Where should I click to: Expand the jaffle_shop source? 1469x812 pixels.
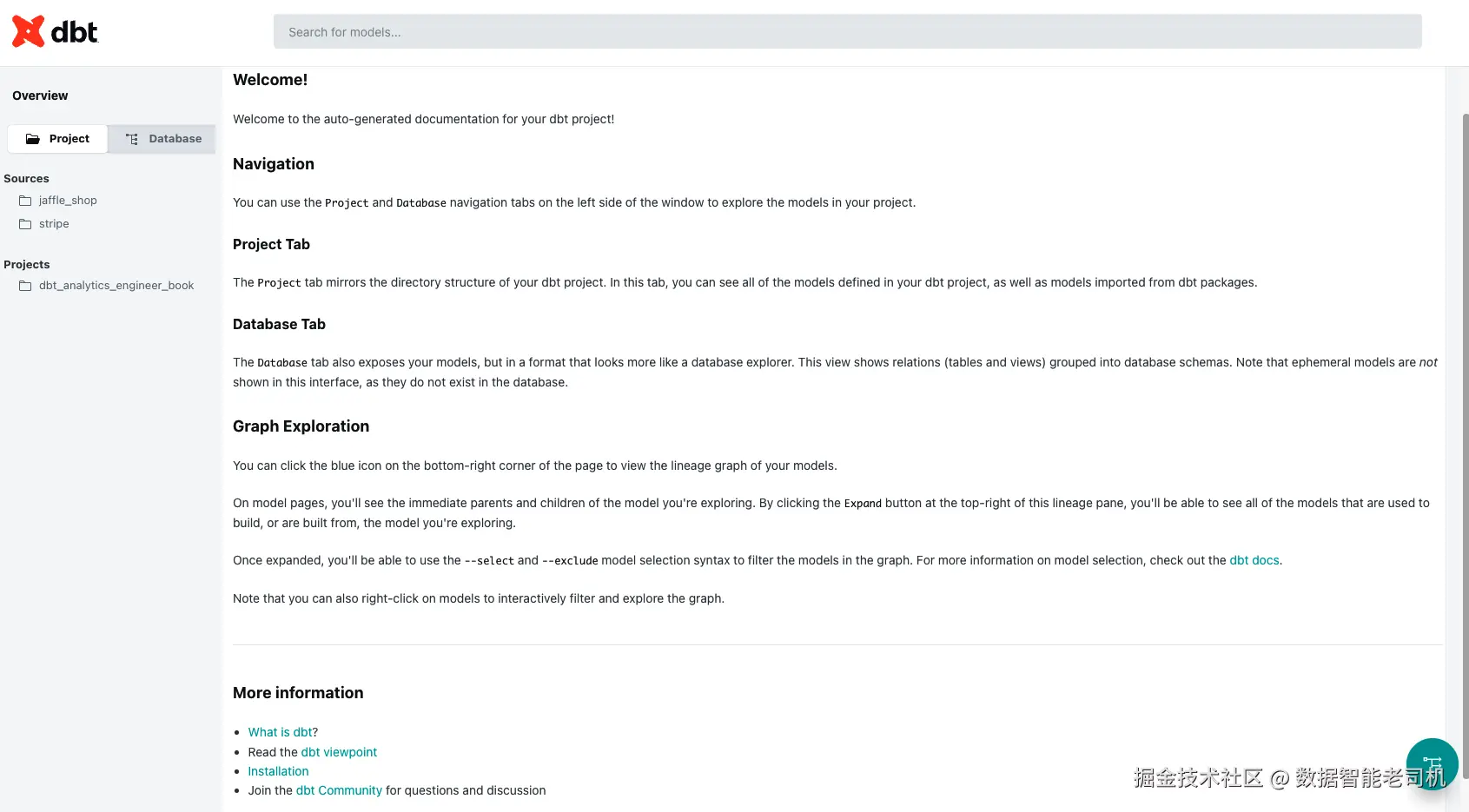pos(68,201)
